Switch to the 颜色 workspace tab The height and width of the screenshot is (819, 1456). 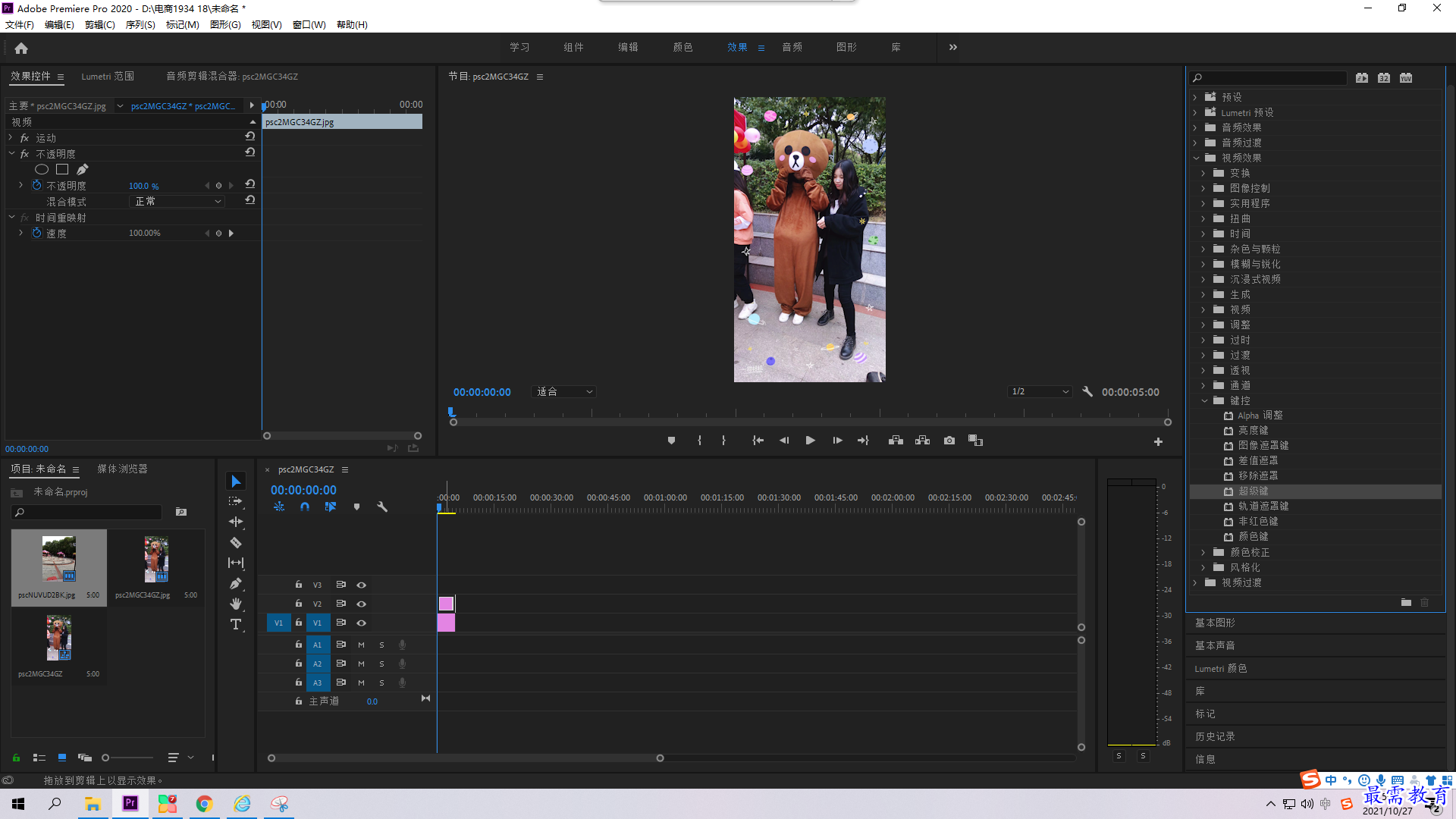(x=682, y=47)
